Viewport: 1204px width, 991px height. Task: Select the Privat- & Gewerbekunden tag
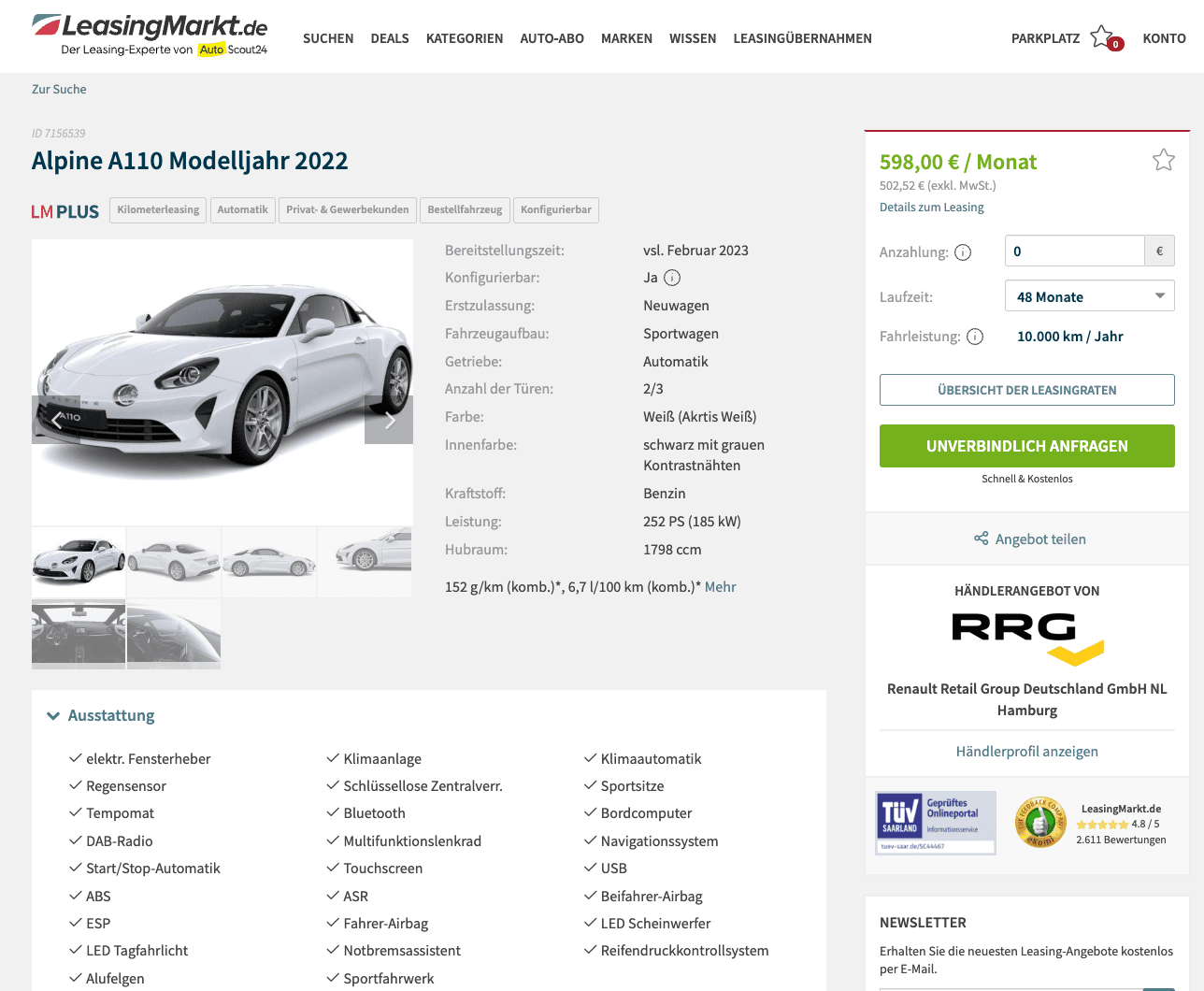click(x=347, y=209)
